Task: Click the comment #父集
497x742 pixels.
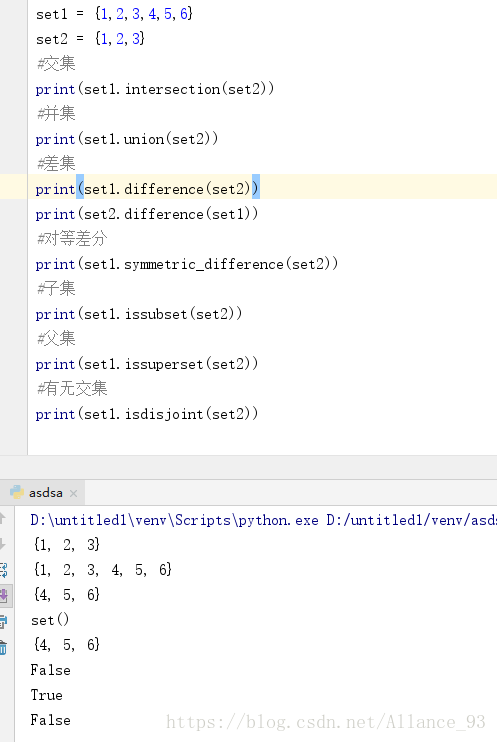Action: click(x=56, y=339)
